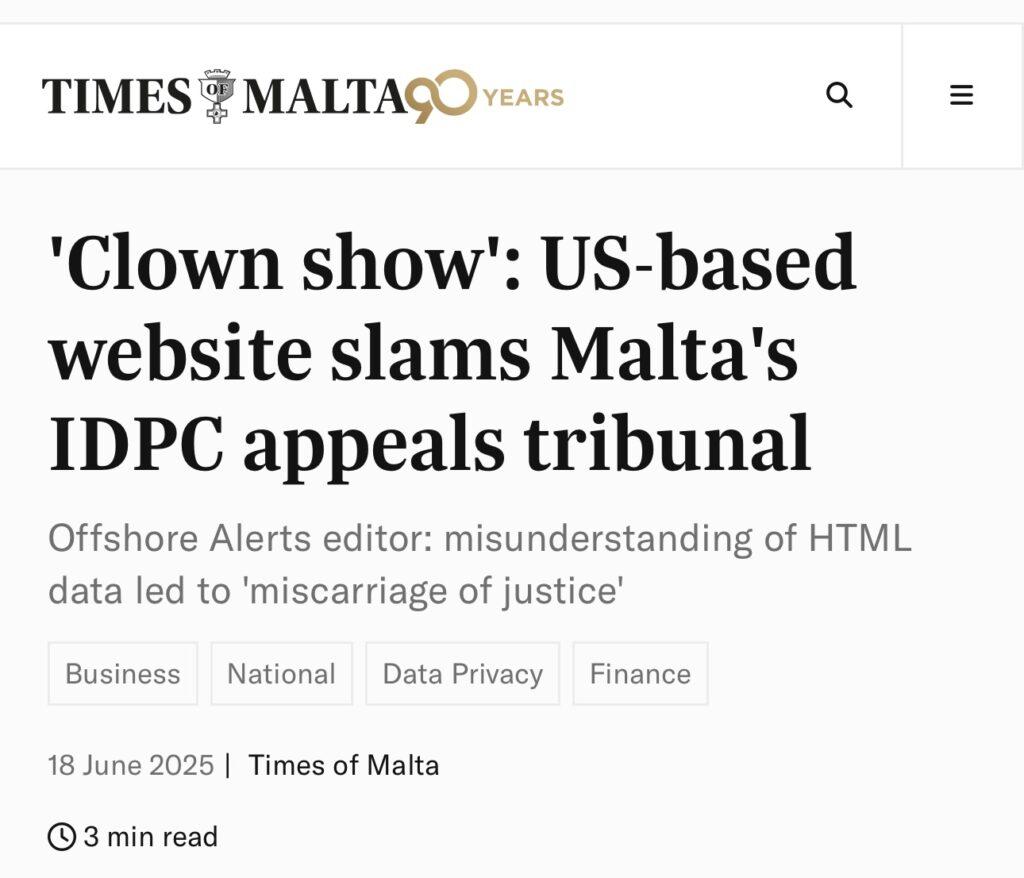Open the Finance tag
The height and width of the screenshot is (878, 1024).
[x=641, y=674]
